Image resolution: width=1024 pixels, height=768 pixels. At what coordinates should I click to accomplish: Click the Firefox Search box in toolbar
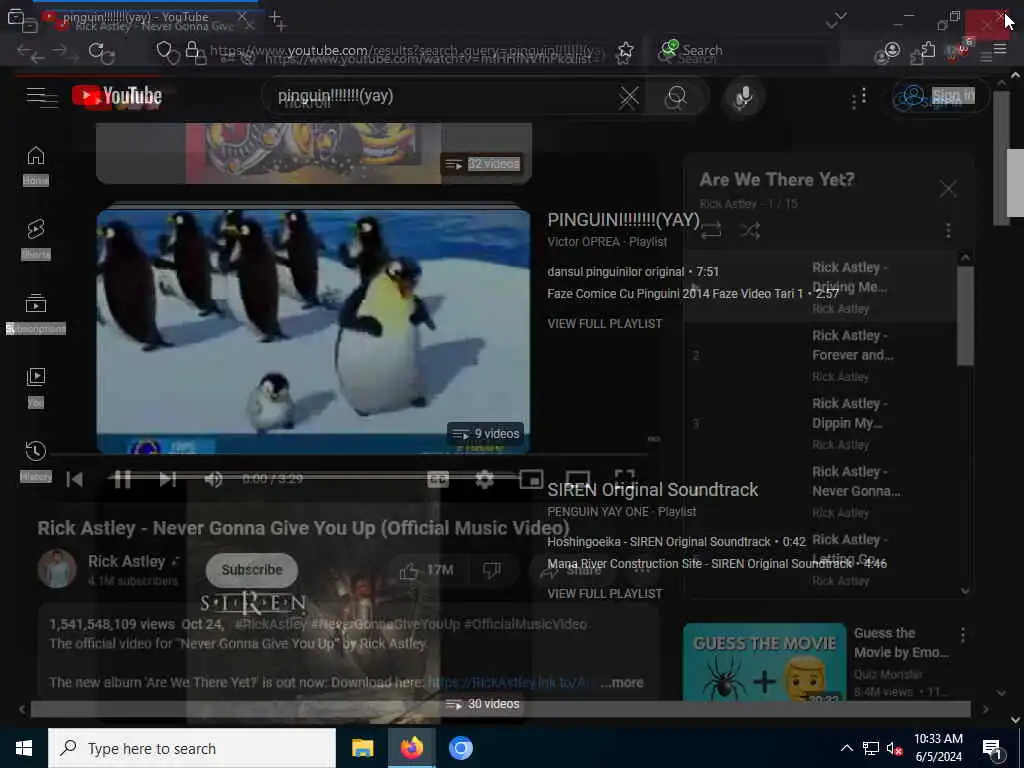[x=751, y=52]
